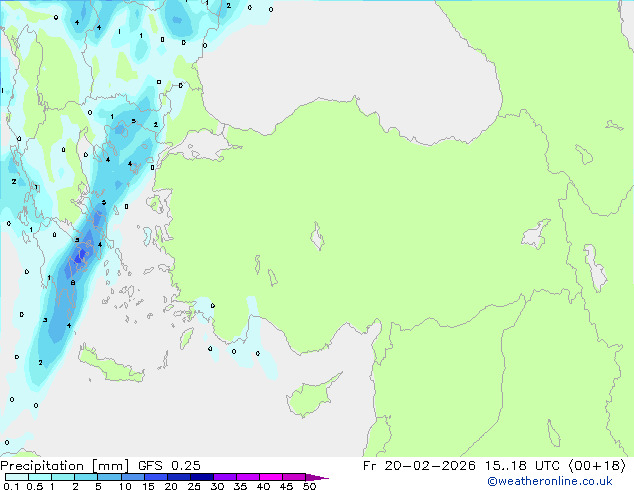The height and width of the screenshot is (490, 634).
Task: Click the 2–5 mm legend swatch
Action: tap(86, 477)
